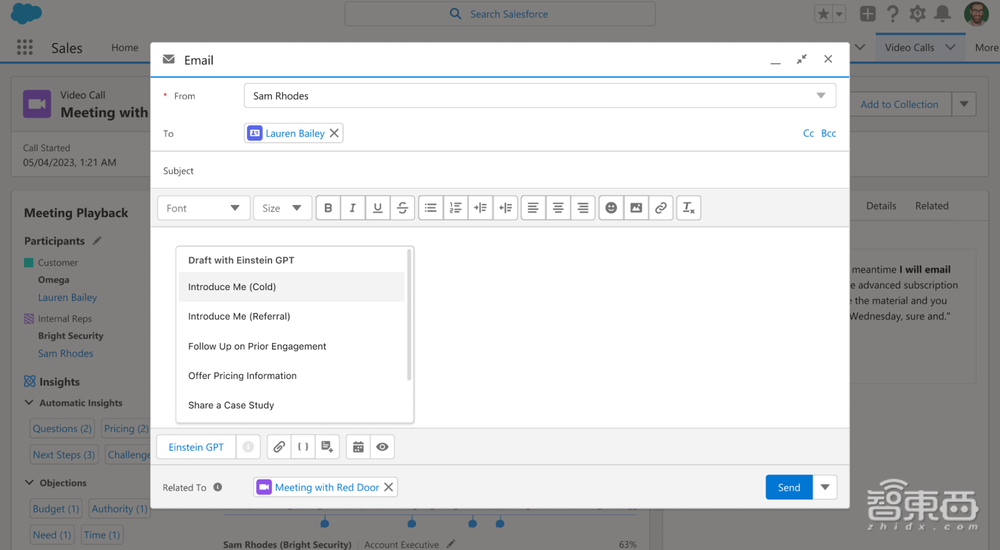1000x550 pixels.
Task: Open the font Size dropdown
Action: 282,208
